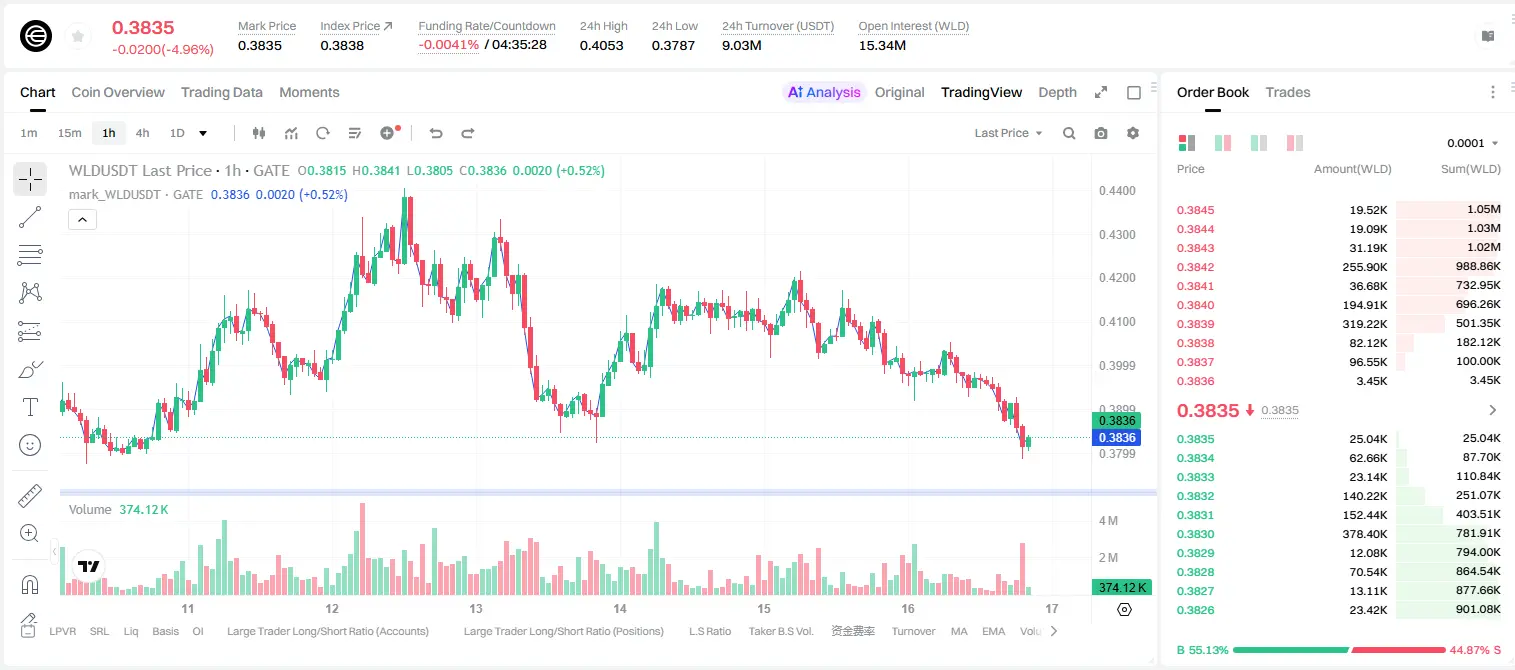Click the blue horizontal pane divider bar
This screenshot has height=670, width=1515.
(x=608, y=492)
